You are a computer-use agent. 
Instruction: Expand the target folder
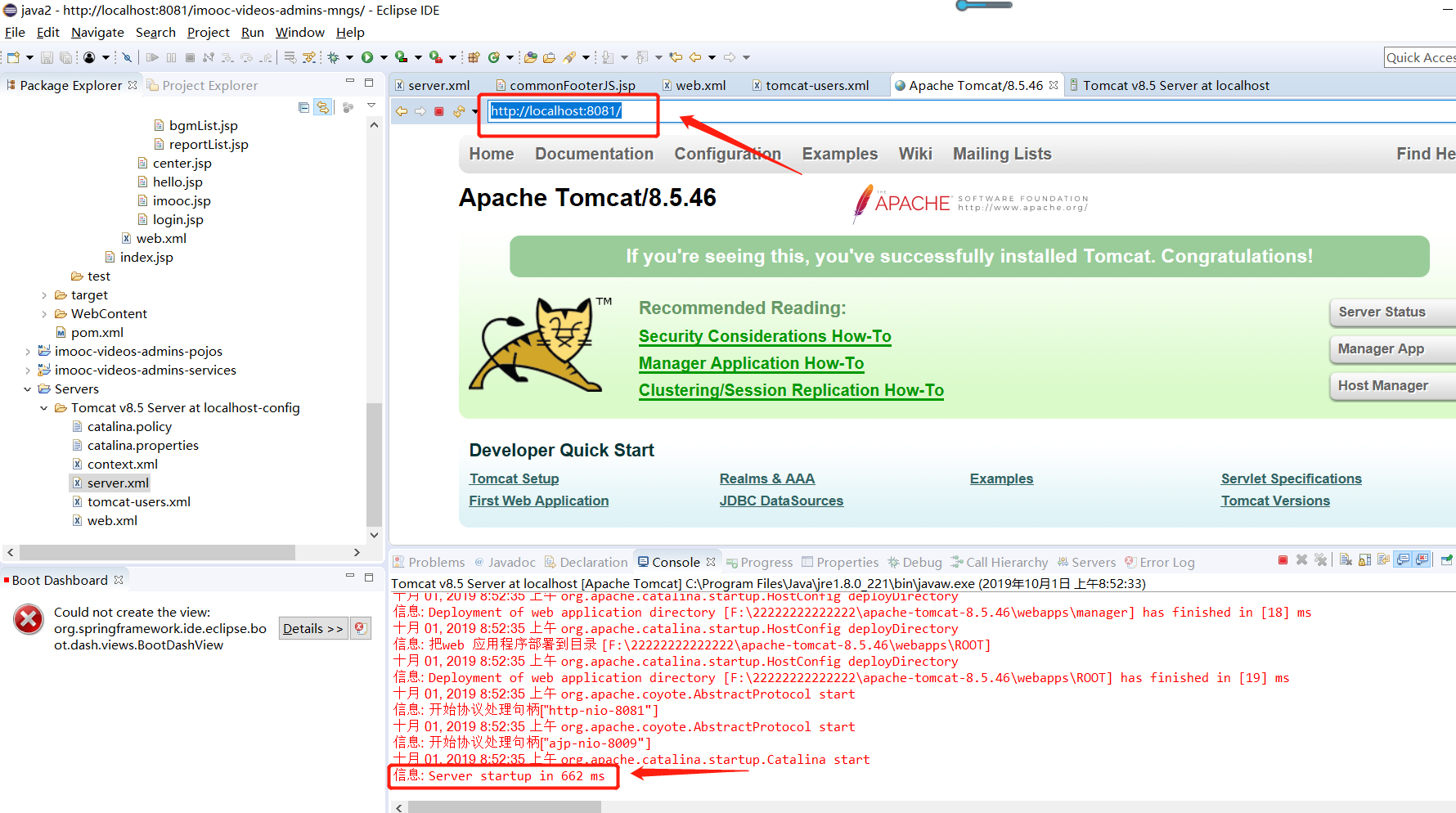click(44, 295)
